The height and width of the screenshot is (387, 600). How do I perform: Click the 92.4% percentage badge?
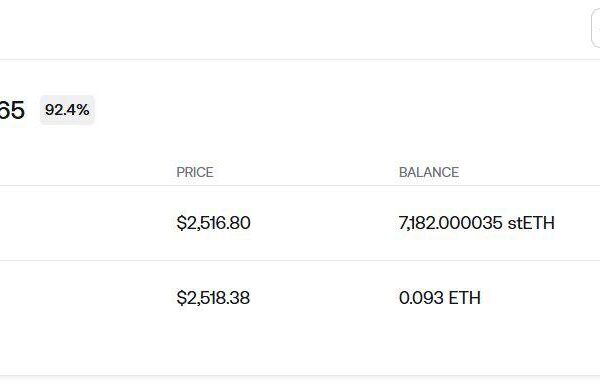[x=67, y=110]
